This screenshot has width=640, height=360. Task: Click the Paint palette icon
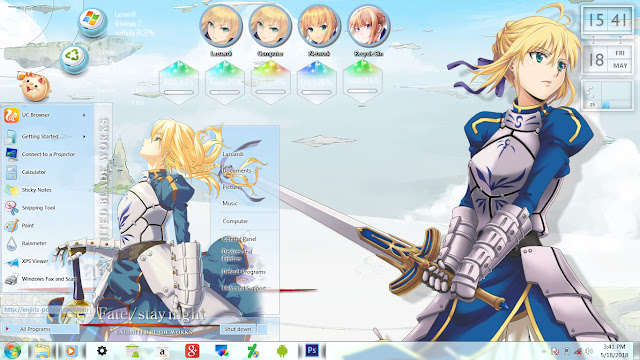tap(11, 226)
